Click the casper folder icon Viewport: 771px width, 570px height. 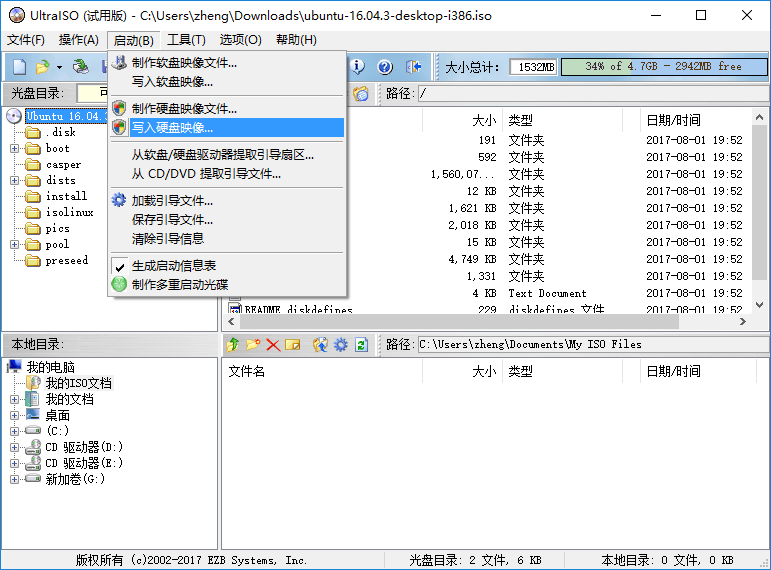(x=32, y=164)
